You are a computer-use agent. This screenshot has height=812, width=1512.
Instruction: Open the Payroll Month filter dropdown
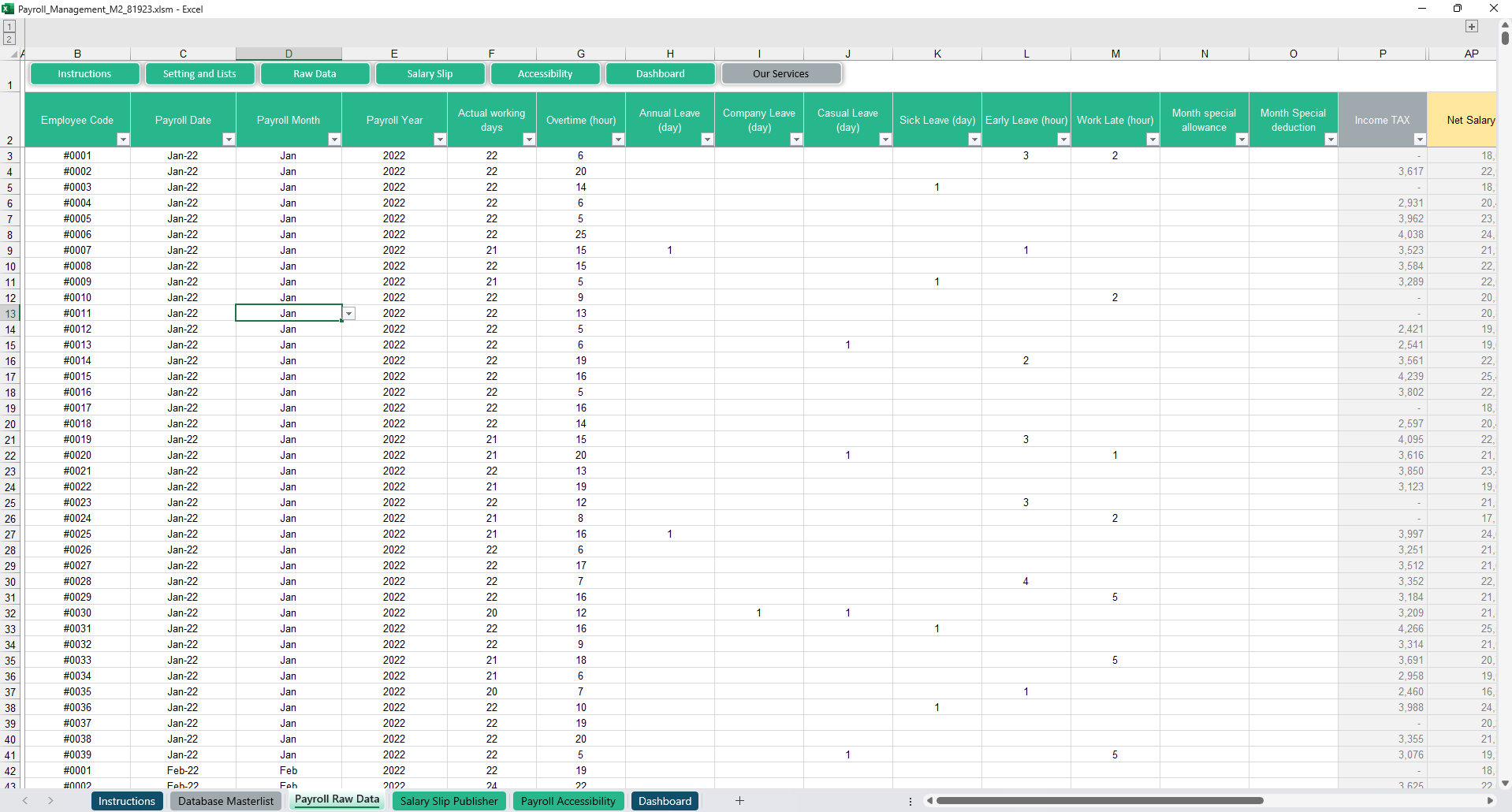pos(334,140)
